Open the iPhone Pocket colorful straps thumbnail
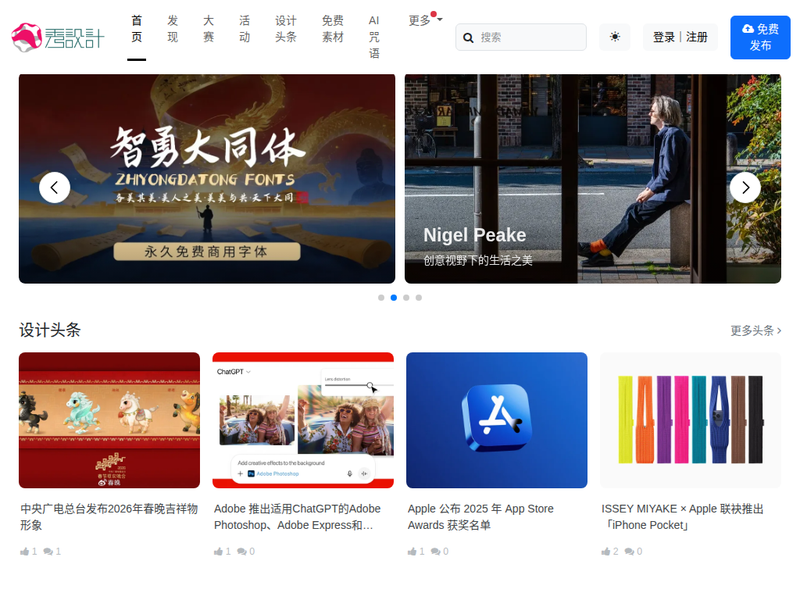 pos(690,420)
